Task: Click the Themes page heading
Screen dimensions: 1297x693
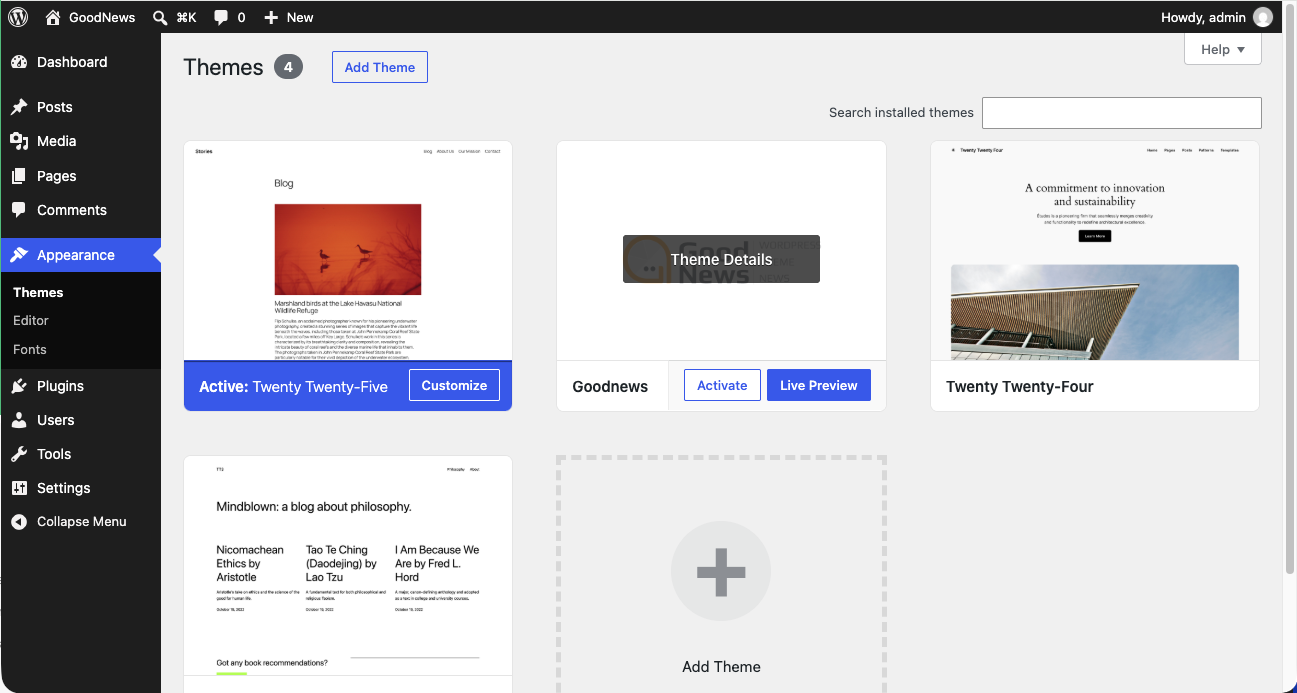Action: [223, 67]
